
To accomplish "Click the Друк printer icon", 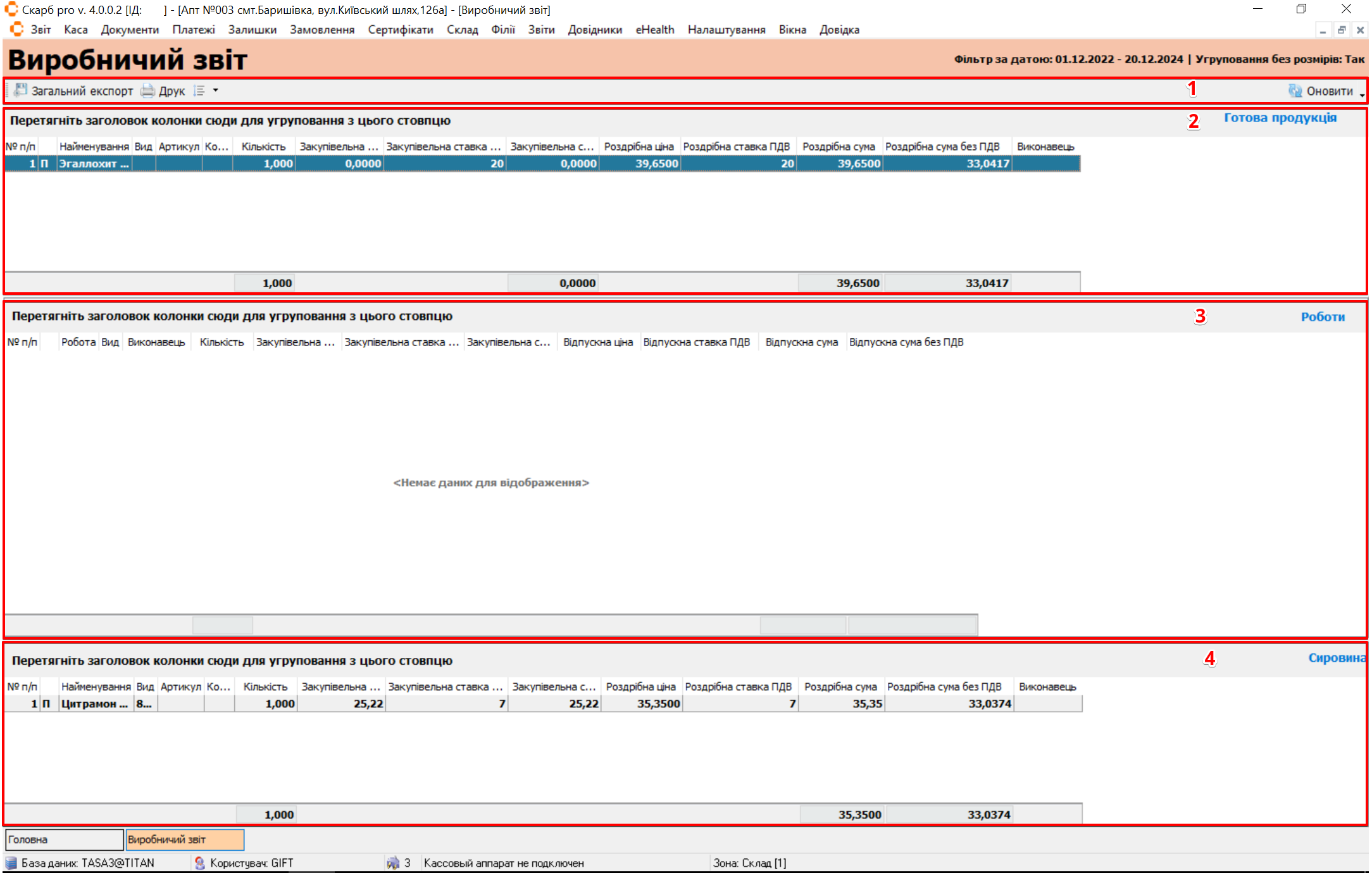I will (x=147, y=90).
